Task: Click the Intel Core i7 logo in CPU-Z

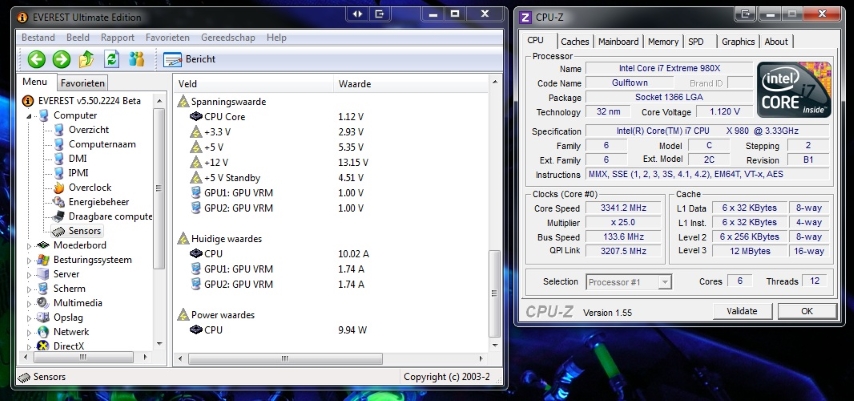Action: [x=794, y=89]
